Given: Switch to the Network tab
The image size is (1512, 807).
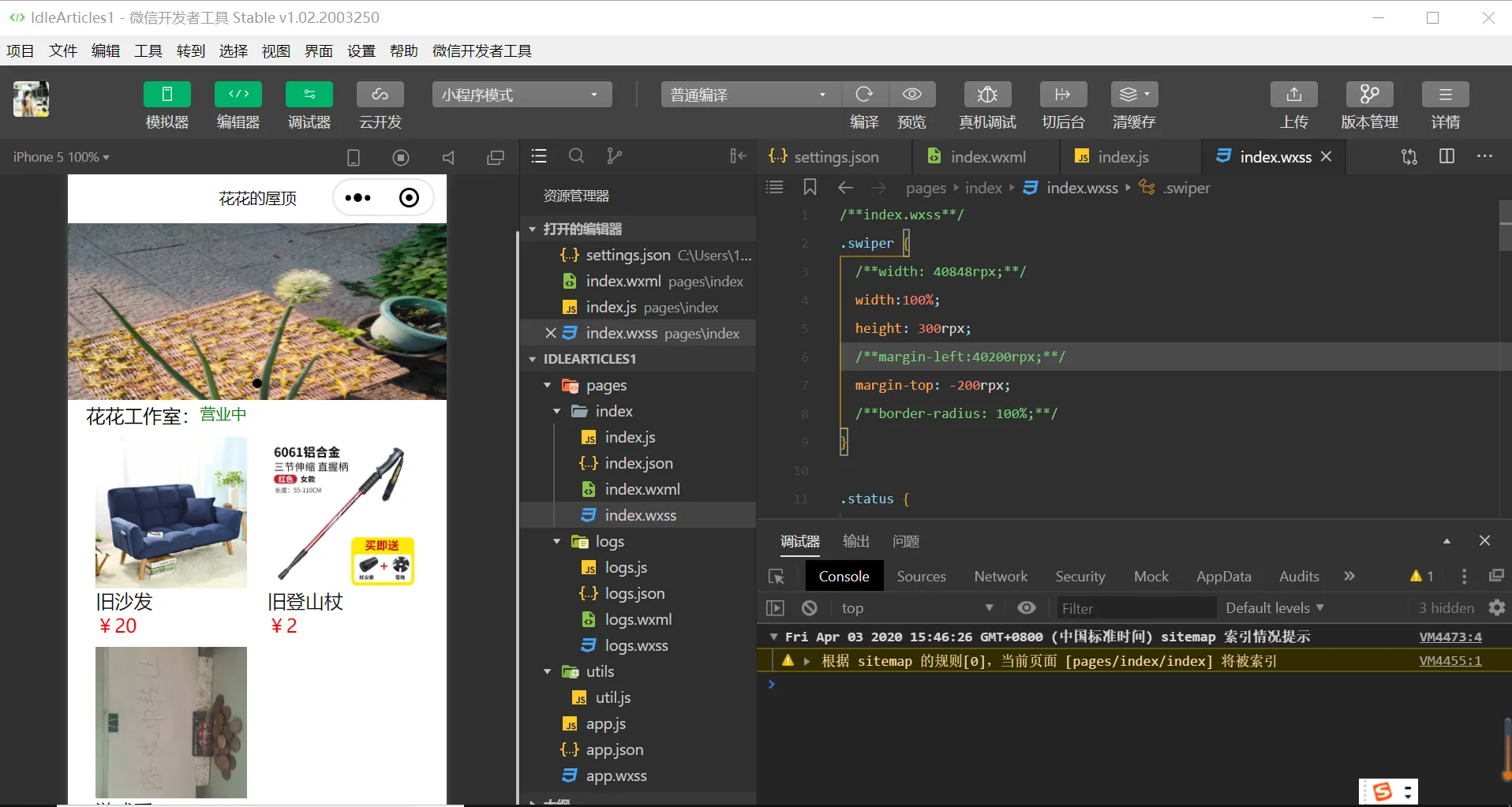Looking at the screenshot, I should [1001, 577].
